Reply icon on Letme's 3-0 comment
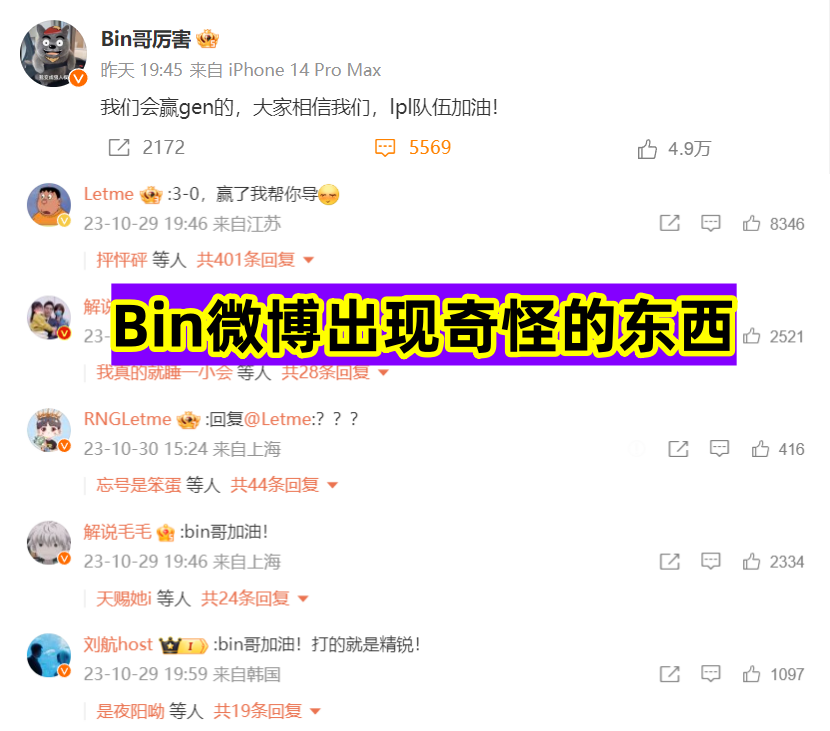830x731 pixels. click(x=710, y=223)
